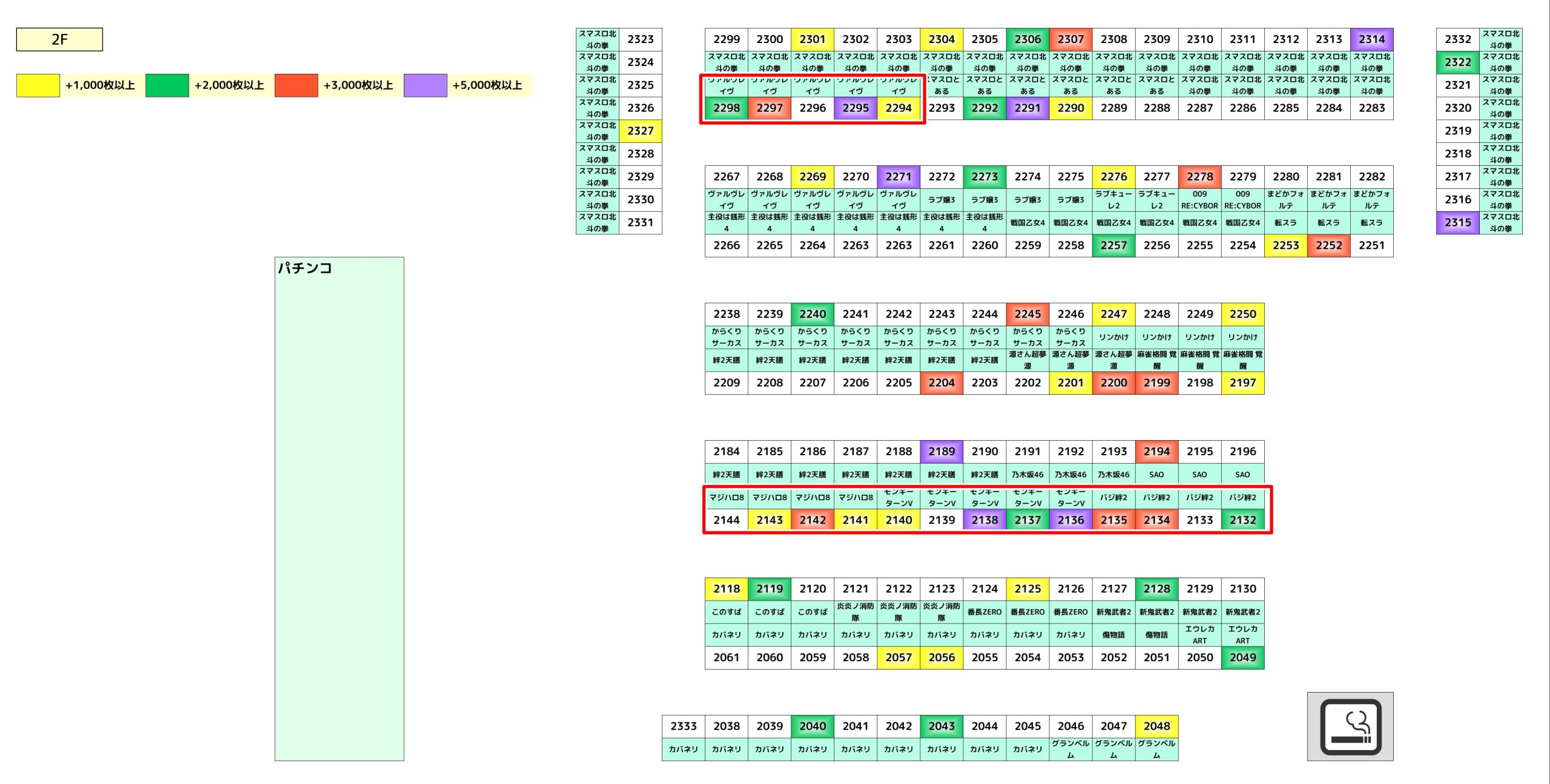Click the yellow +1,000枚以上 legend swatch

coord(38,85)
